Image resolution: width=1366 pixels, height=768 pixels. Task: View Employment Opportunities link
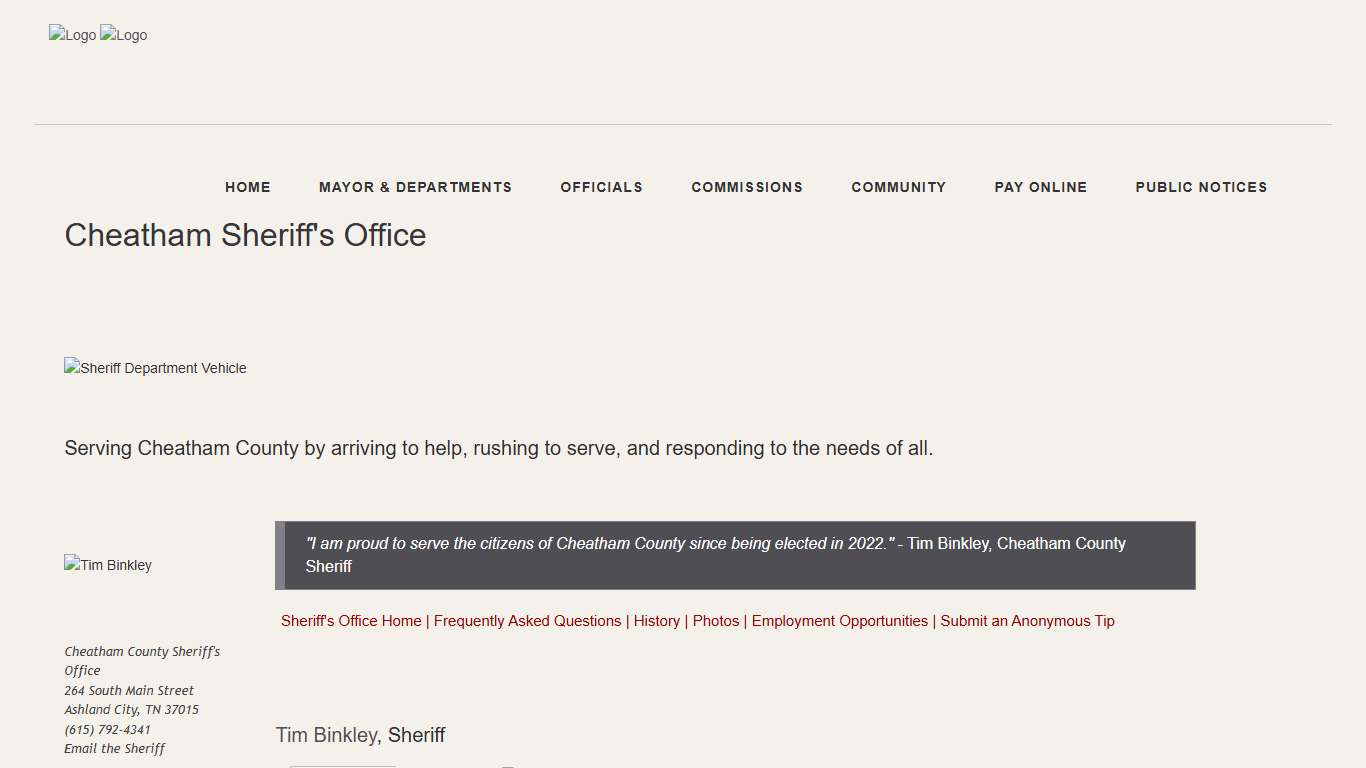click(x=839, y=621)
